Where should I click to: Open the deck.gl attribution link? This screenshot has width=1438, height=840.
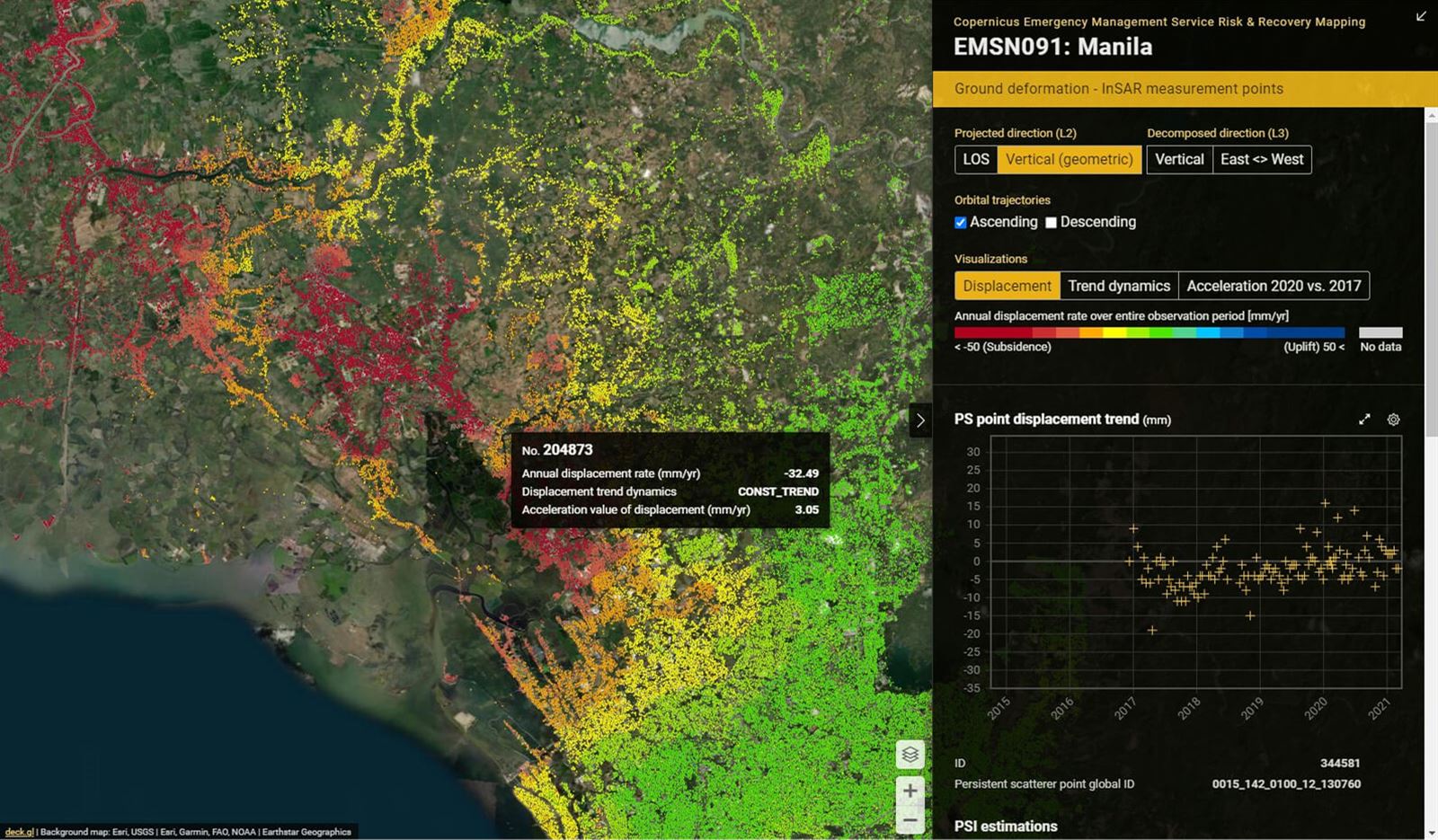[19, 832]
